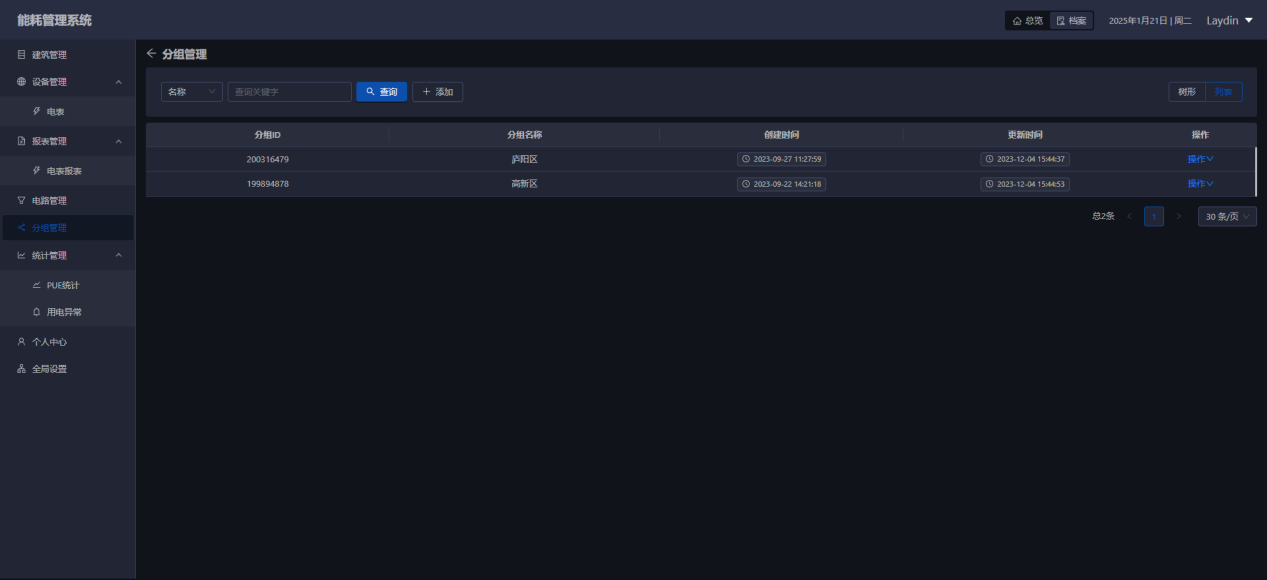Open the 30 条/页 page size dropdown
This screenshot has height=580, width=1267.
(x=1227, y=216)
